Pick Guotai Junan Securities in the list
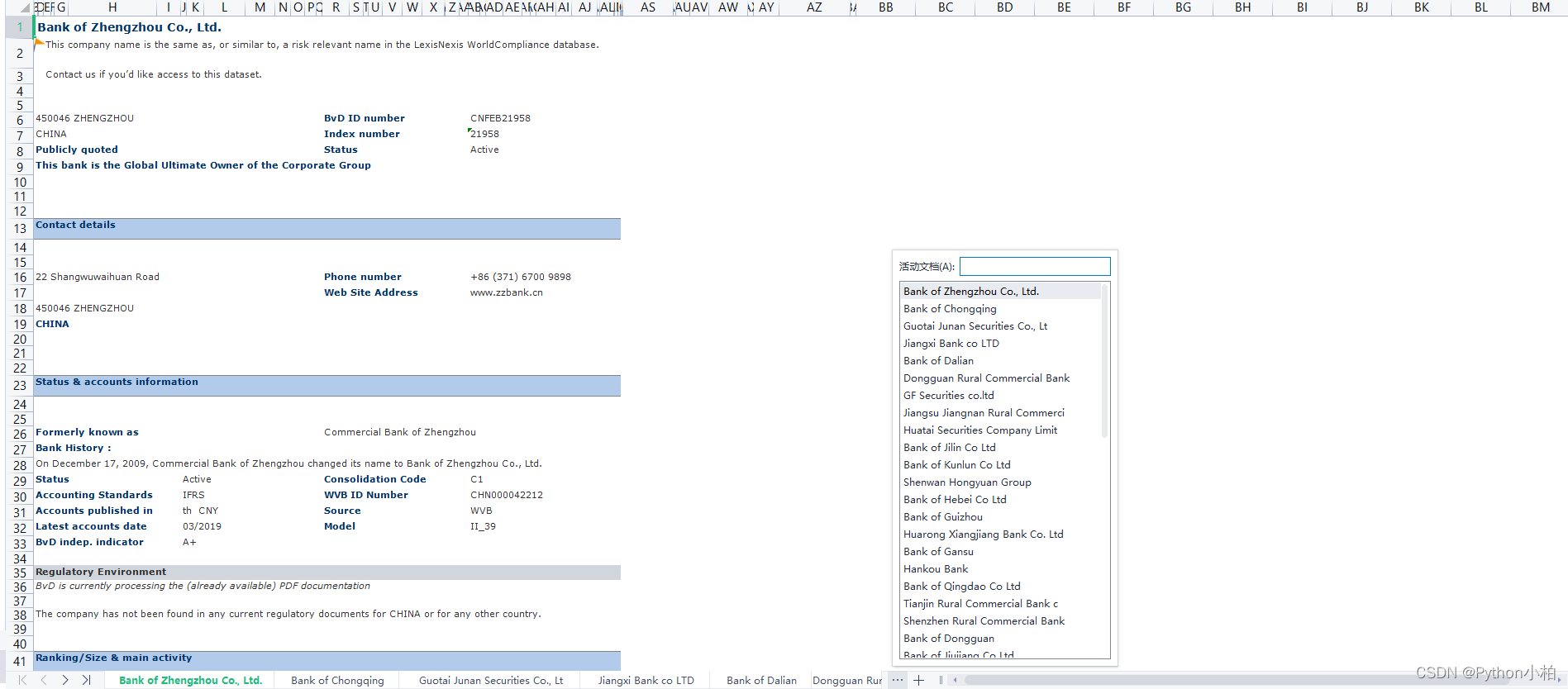 1000,325
